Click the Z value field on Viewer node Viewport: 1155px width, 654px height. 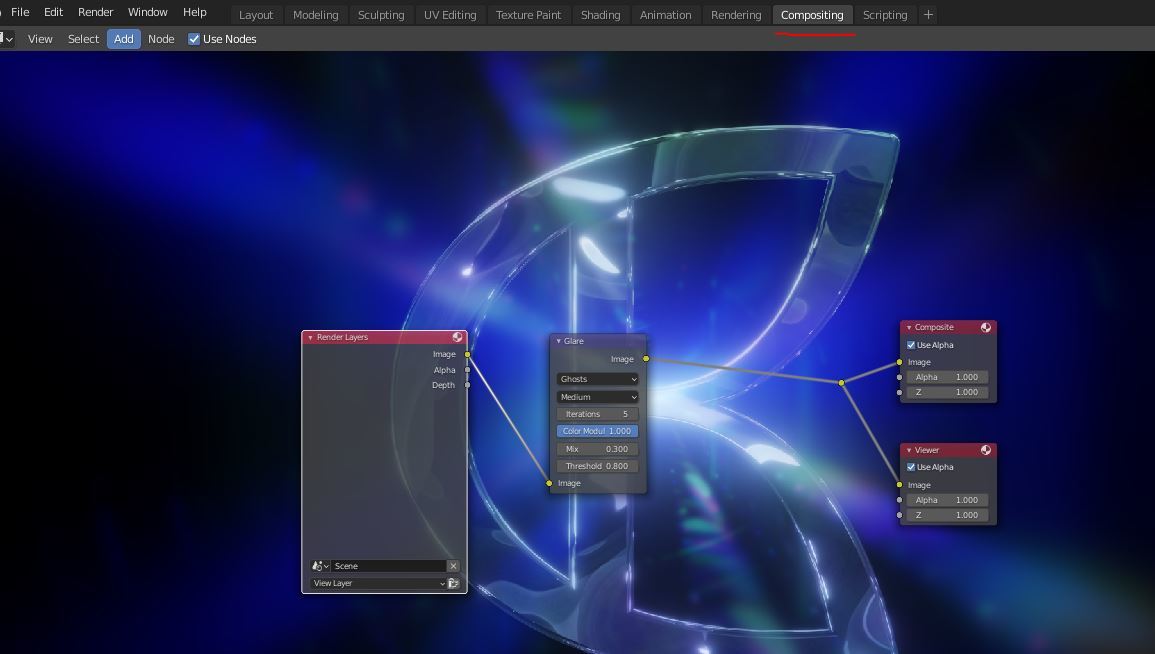coord(947,515)
